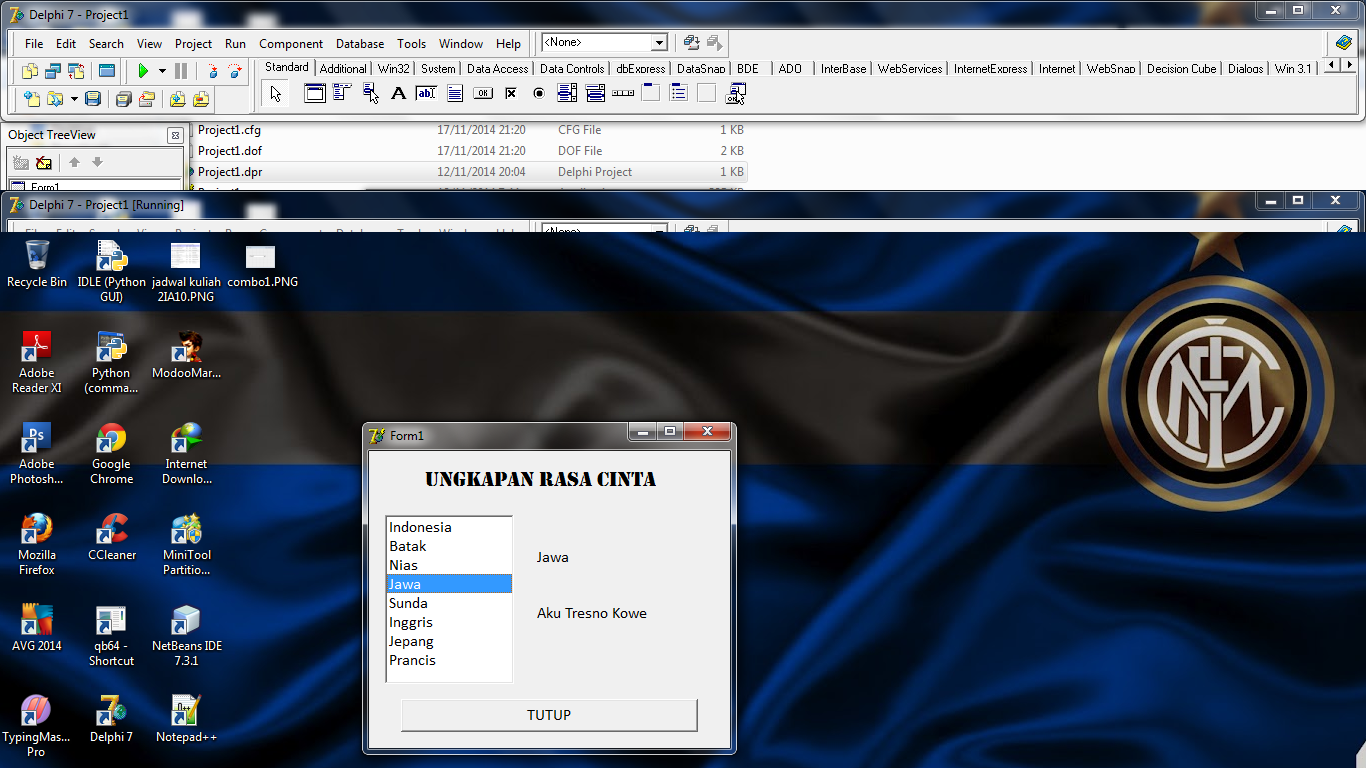Expand the Open file dropdown arrow

coord(74,99)
